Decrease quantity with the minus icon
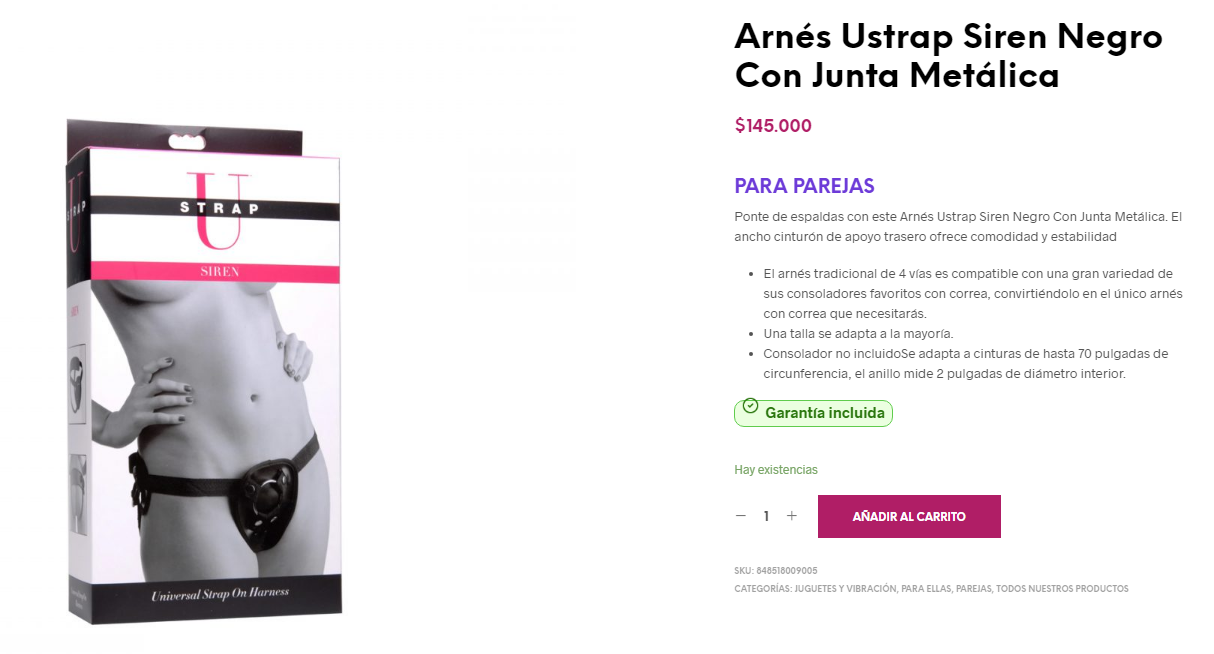The width and height of the screenshot is (1214, 654). coord(741,516)
